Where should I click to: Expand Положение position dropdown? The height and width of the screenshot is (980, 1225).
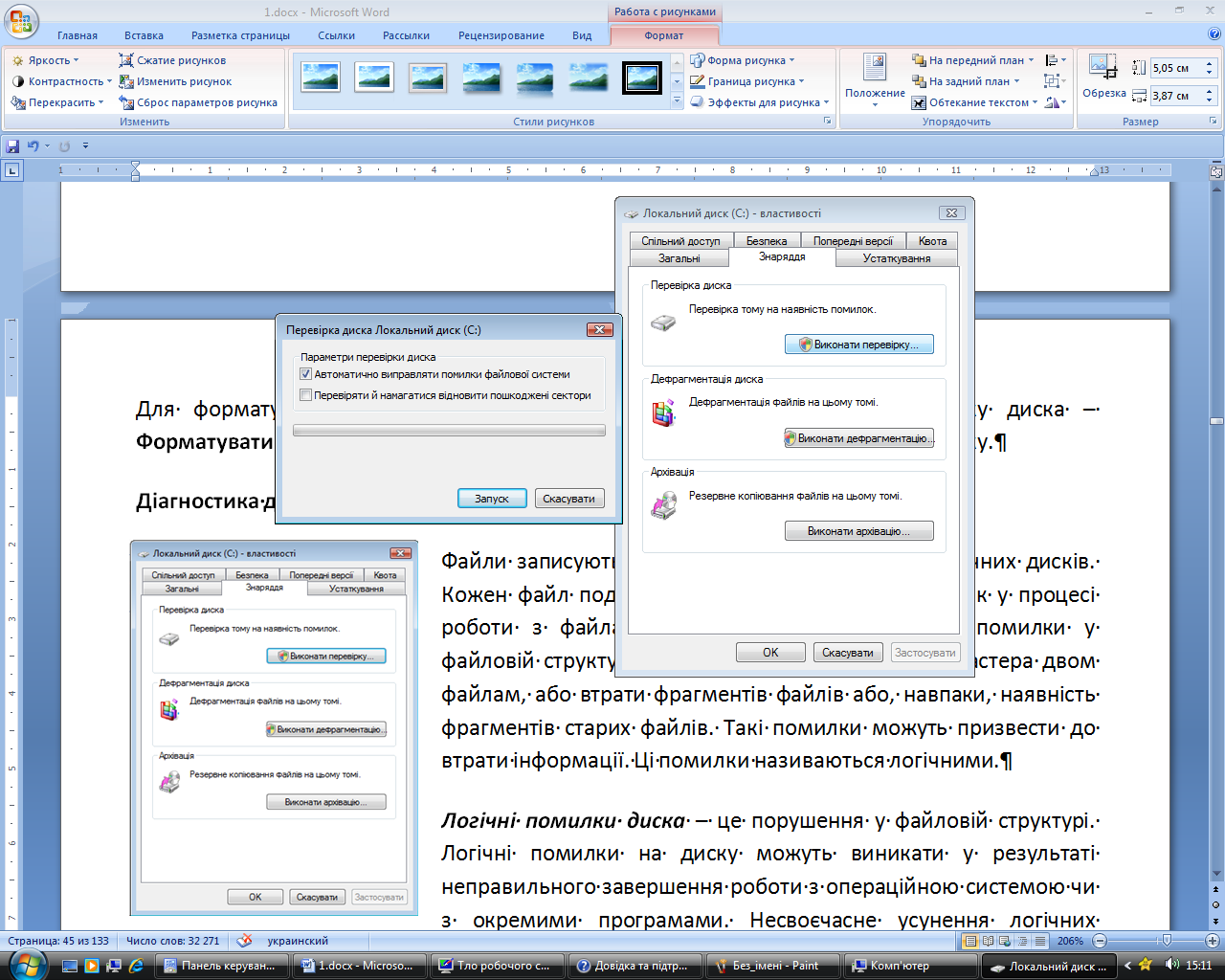[x=875, y=80]
